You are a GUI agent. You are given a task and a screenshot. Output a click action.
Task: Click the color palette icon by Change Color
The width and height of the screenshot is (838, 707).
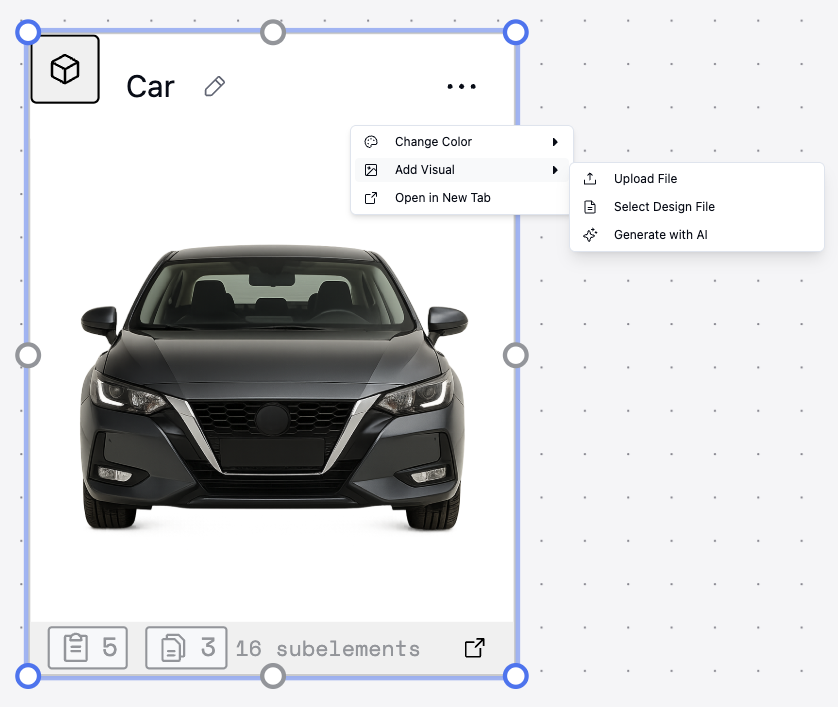click(371, 141)
